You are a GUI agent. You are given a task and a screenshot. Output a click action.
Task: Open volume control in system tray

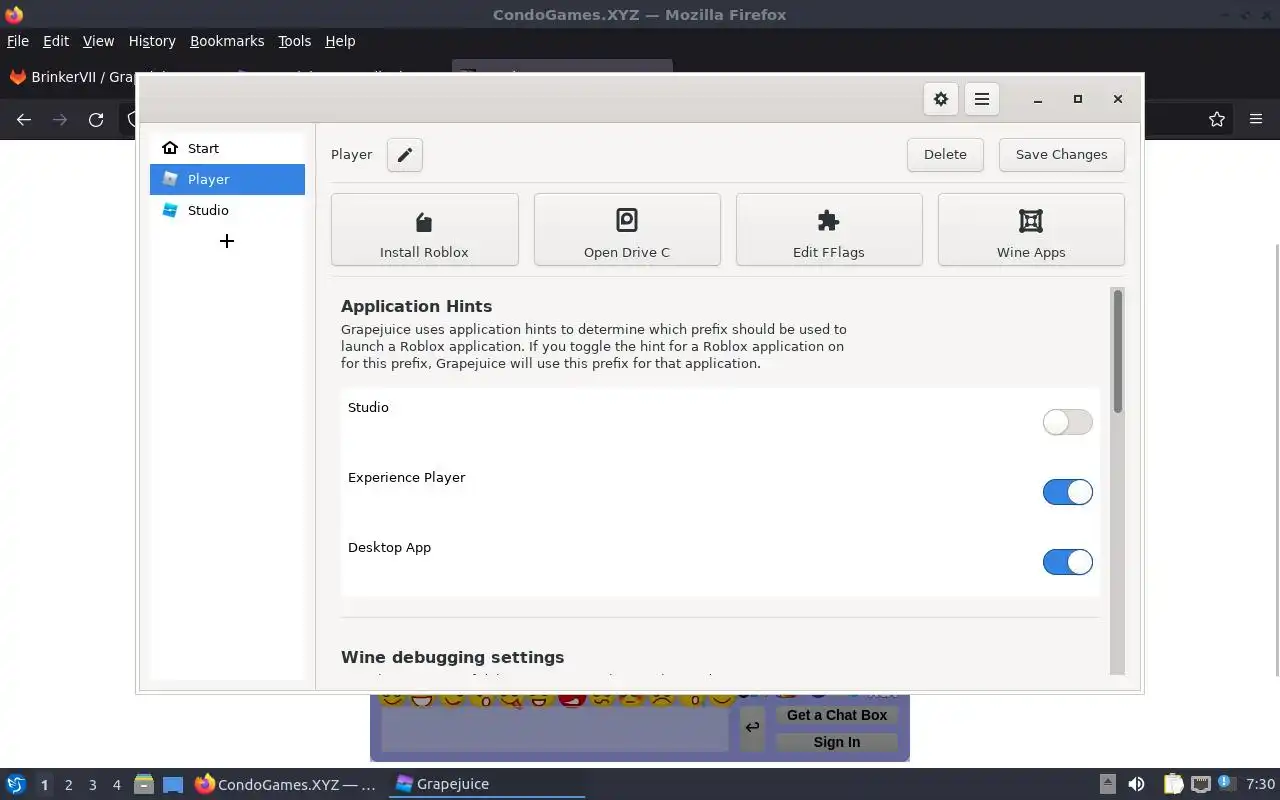tap(1136, 784)
